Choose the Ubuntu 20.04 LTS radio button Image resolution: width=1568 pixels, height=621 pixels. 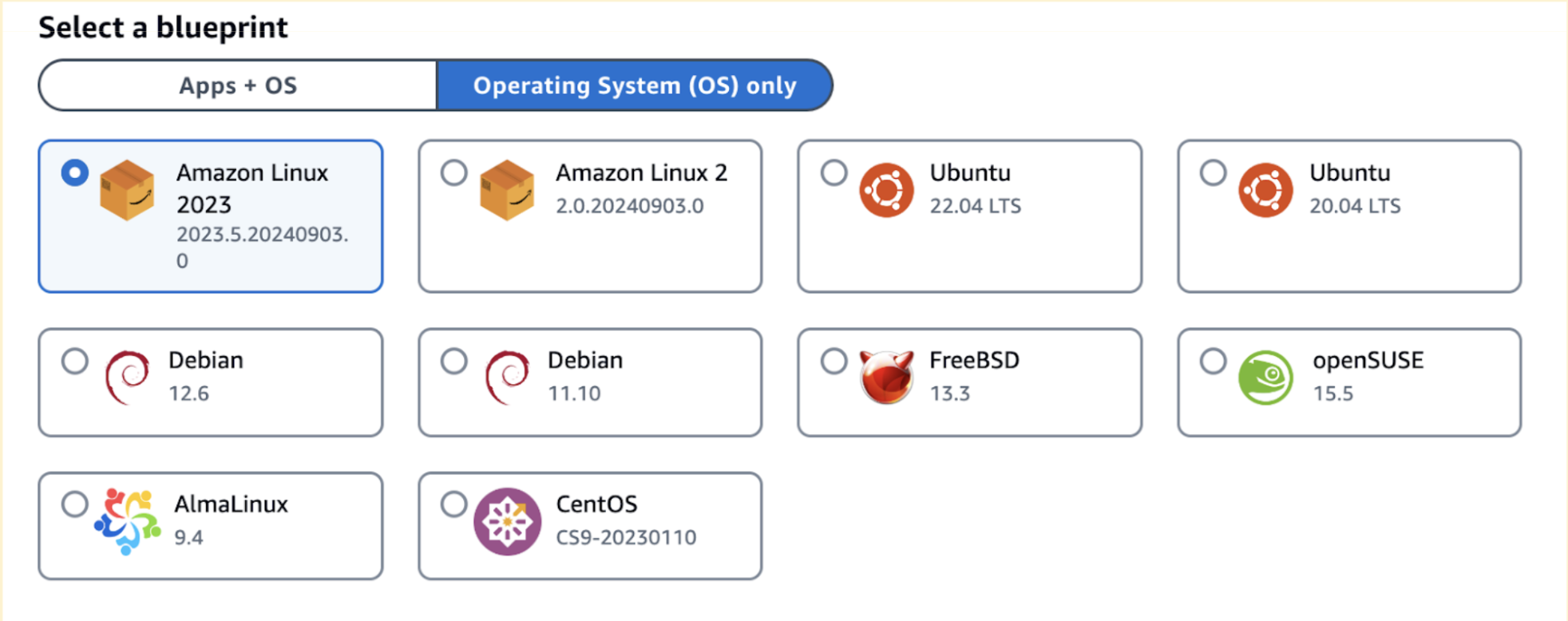[1213, 172]
